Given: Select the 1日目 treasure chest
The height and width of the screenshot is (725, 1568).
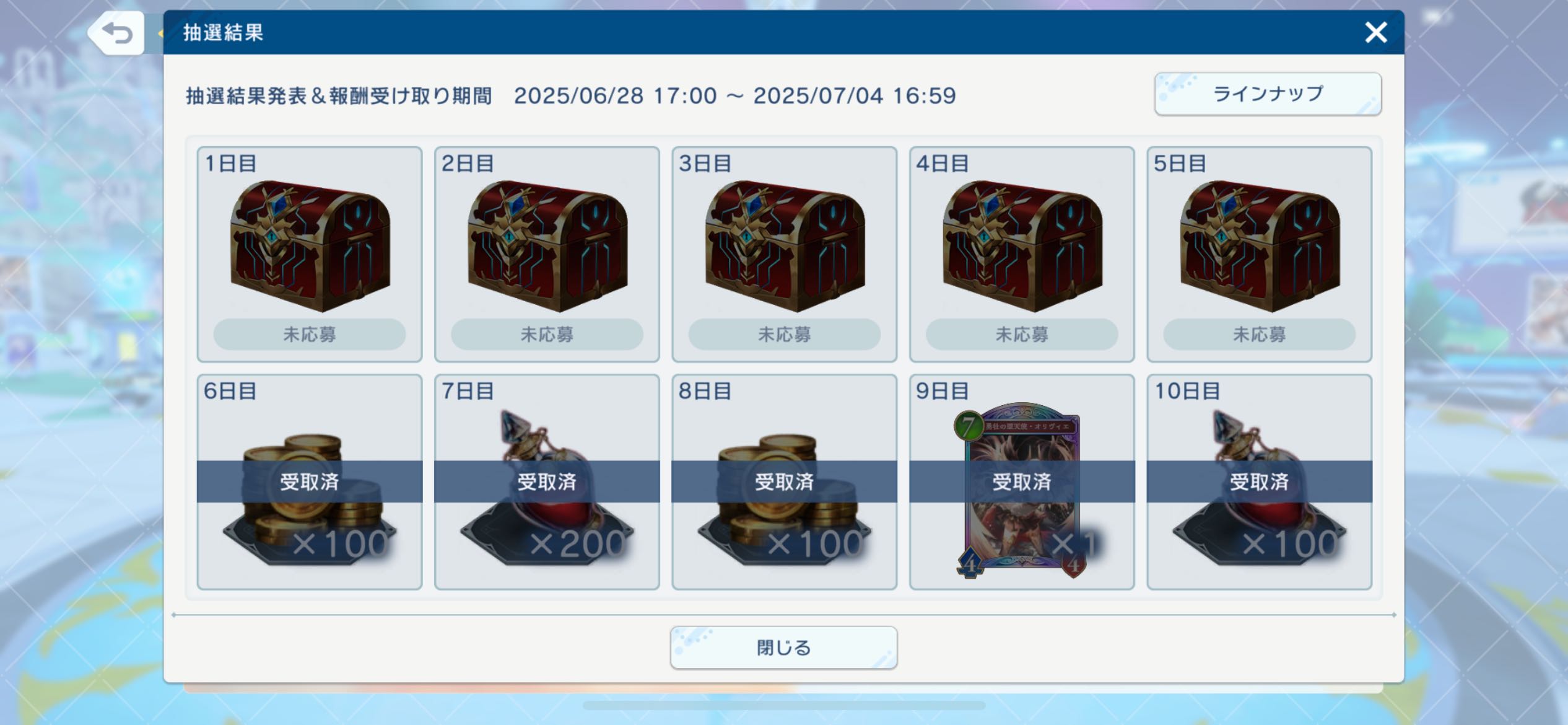Looking at the screenshot, I should (310, 246).
